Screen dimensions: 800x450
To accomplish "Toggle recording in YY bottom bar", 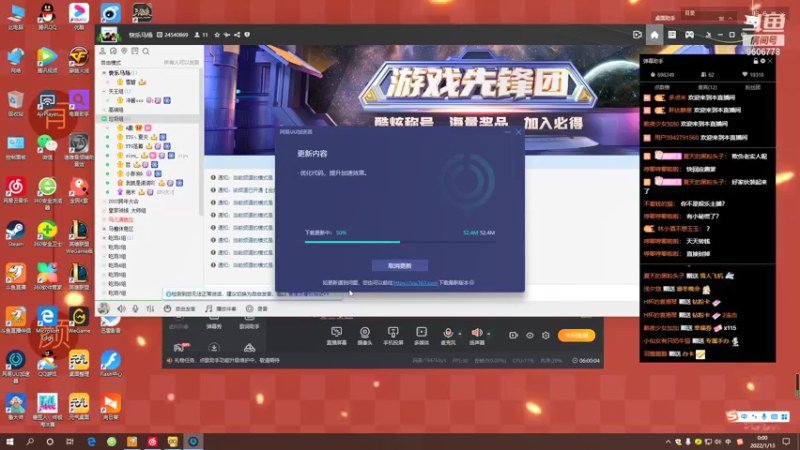I will (x=257, y=309).
